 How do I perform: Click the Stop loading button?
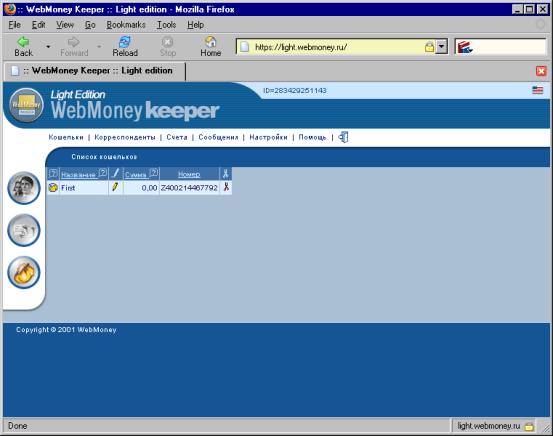pyautogui.click(x=168, y=47)
